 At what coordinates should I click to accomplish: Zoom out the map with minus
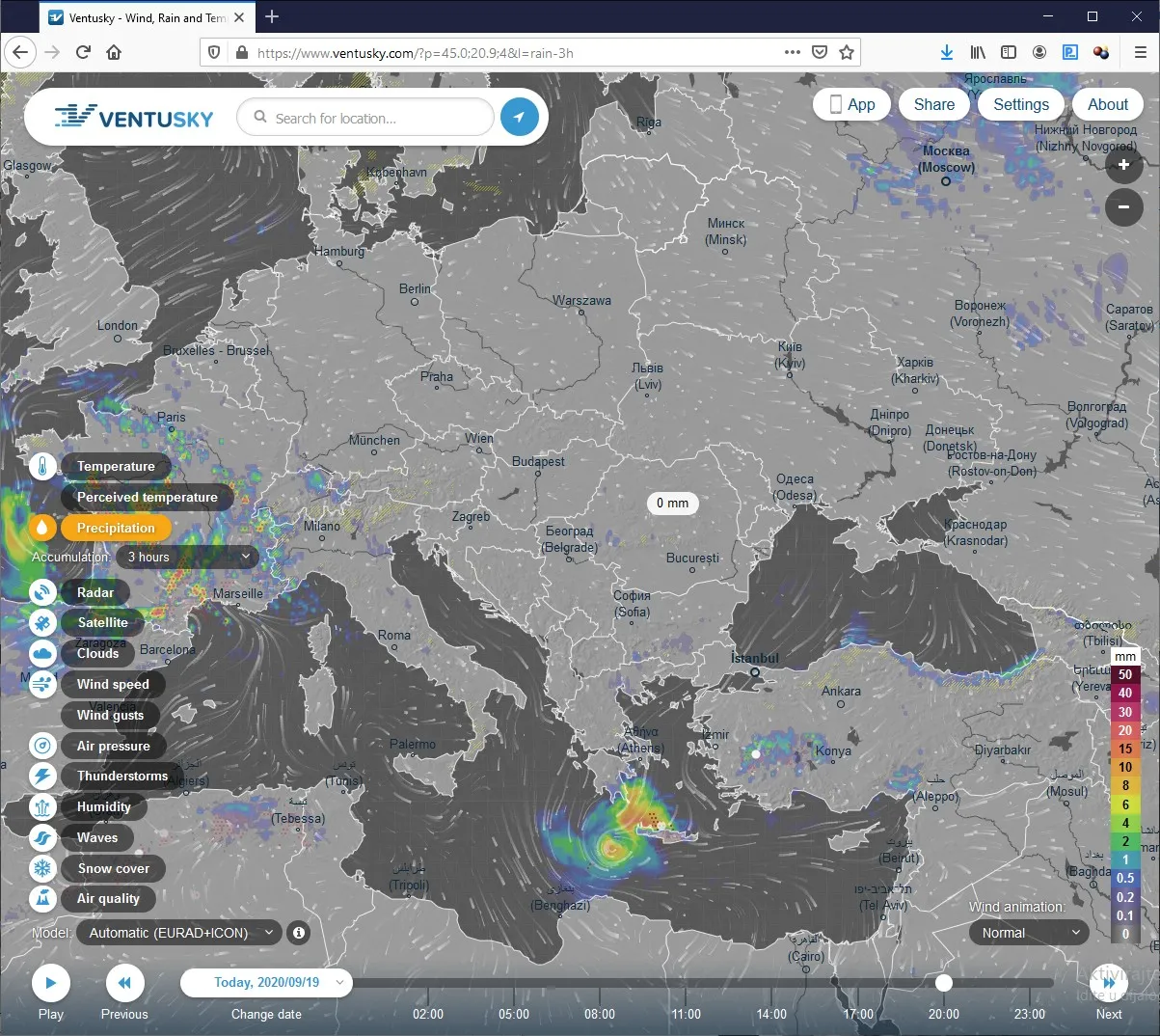(x=1124, y=206)
